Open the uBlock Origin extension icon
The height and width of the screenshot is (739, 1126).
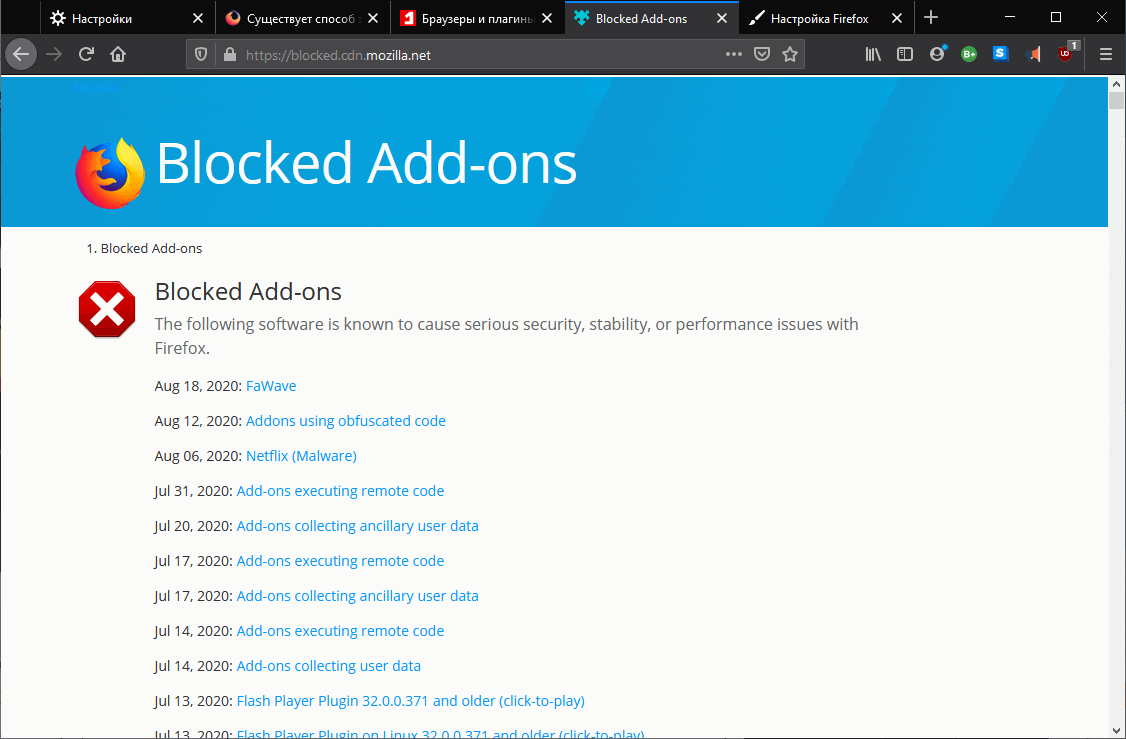click(1065, 55)
